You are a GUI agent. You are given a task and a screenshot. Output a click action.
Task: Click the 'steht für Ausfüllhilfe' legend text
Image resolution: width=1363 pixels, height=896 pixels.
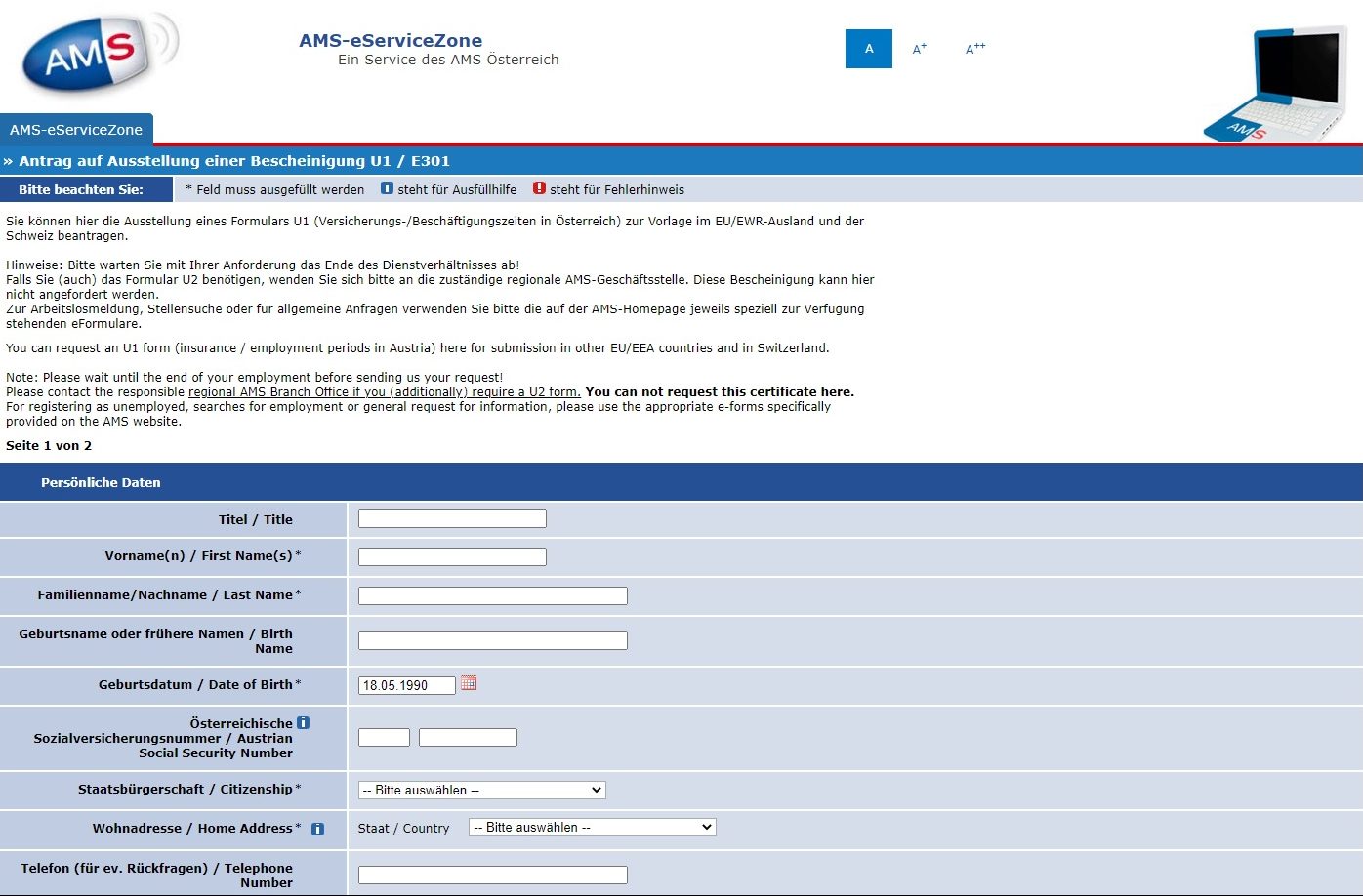click(x=457, y=189)
